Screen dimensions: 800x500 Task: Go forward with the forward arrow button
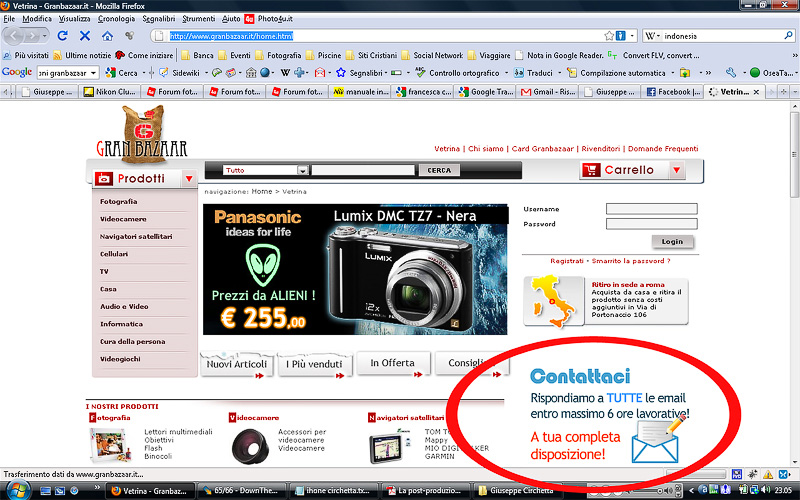click(32, 36)
